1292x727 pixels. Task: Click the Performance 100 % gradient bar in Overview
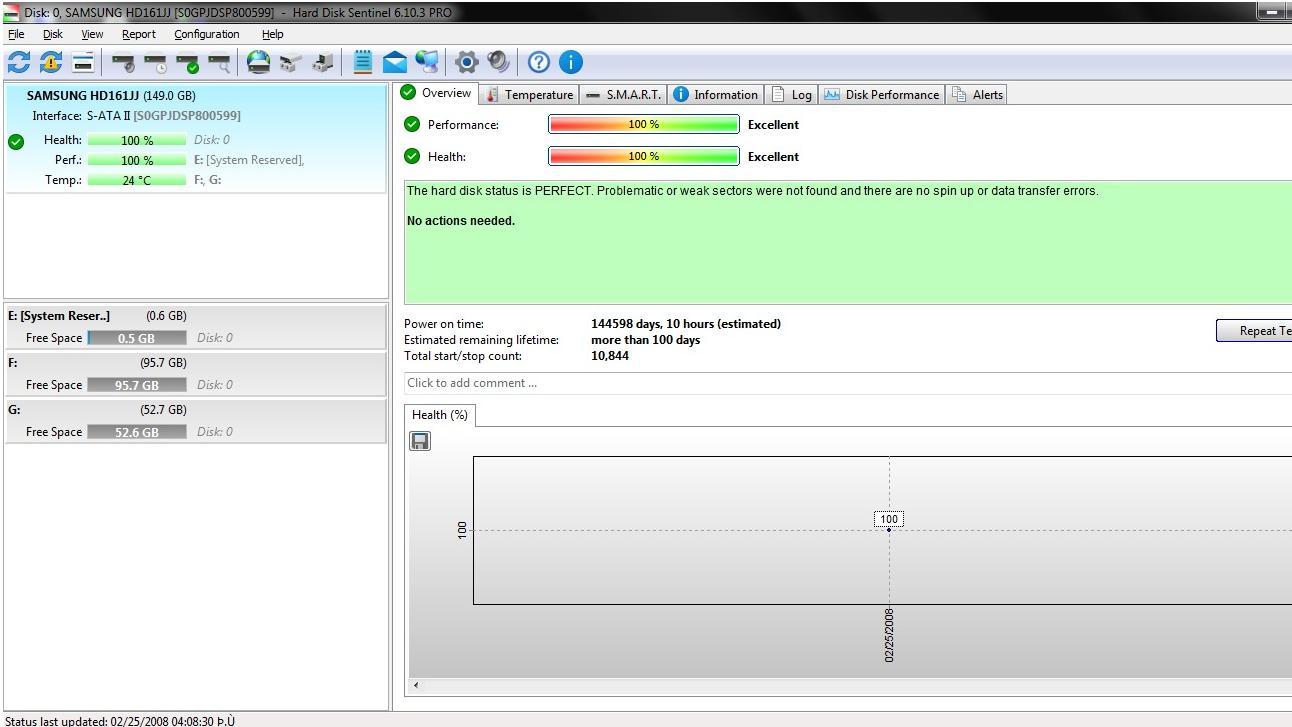644,125
